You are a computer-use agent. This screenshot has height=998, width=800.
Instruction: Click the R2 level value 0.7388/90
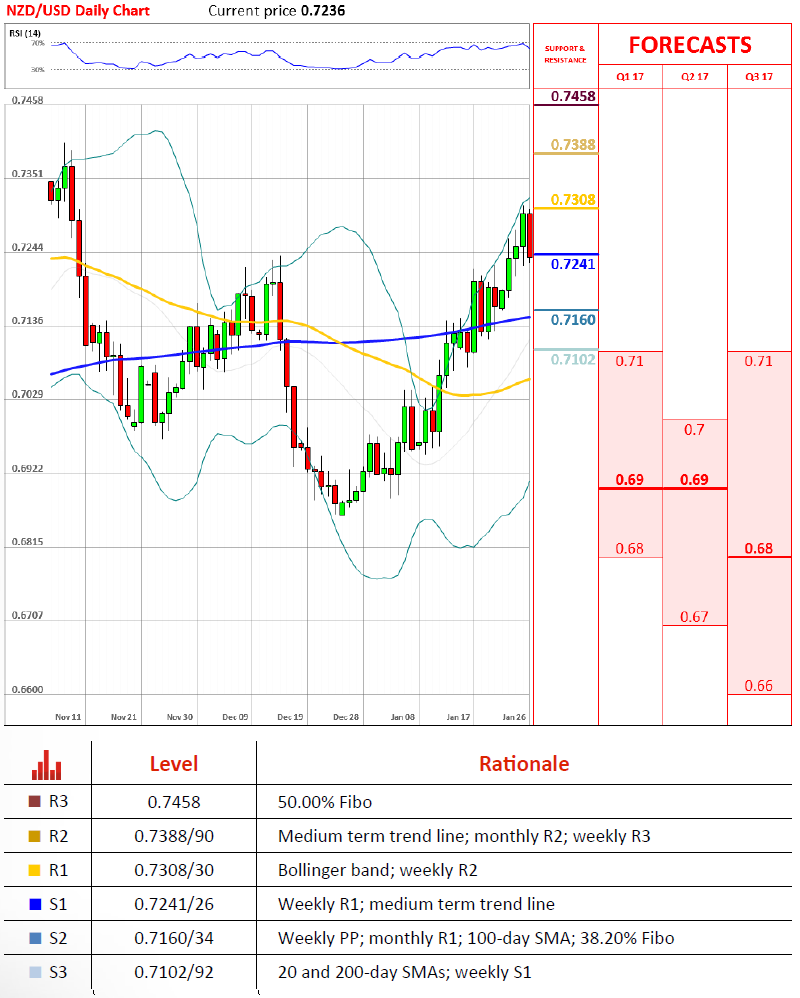click(174, 836)
